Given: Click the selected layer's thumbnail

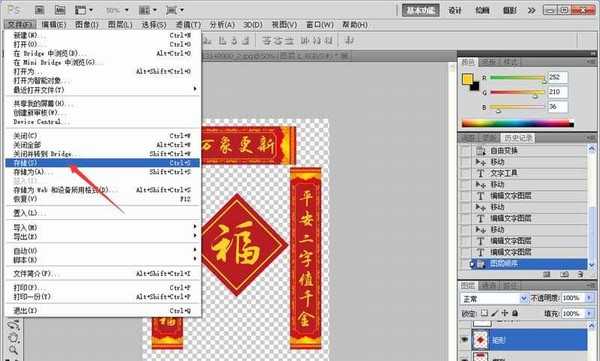Looking at the screenshot, I should tap(480, 340).
